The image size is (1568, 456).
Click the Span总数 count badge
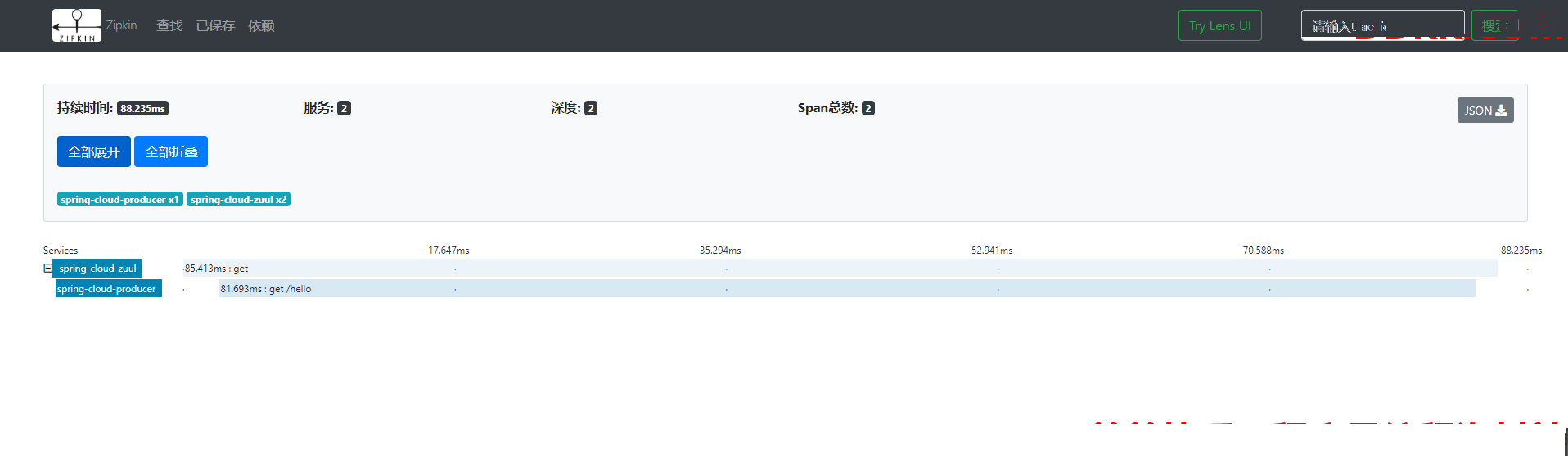[868, 108]
